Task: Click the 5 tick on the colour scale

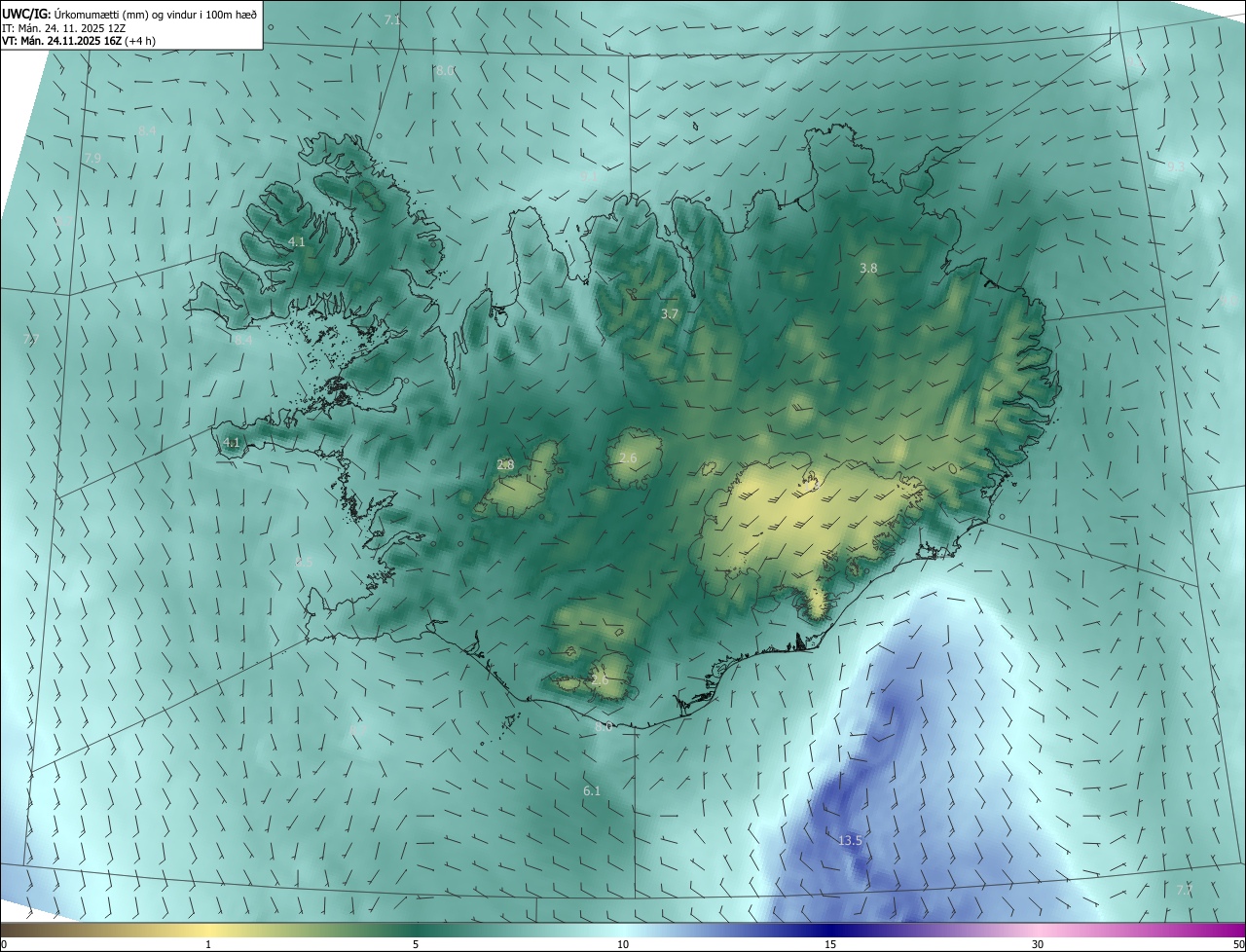Action: tap(416, 944)
